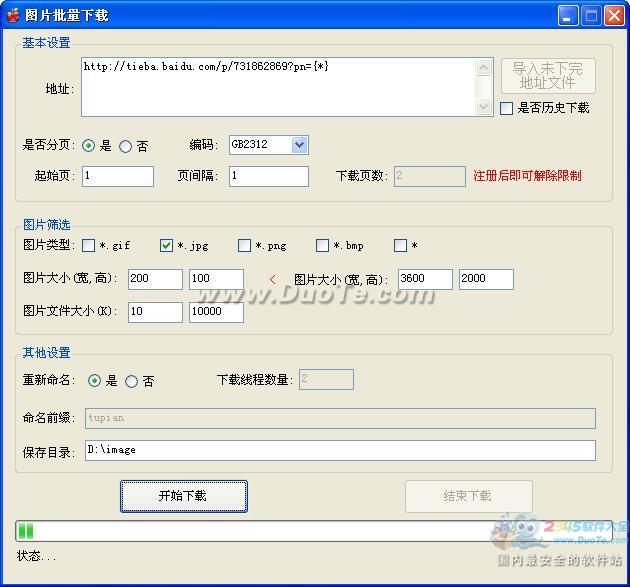630x587 pixels.
Task: Check the *.bmp image type box
Action: (322, 245)
